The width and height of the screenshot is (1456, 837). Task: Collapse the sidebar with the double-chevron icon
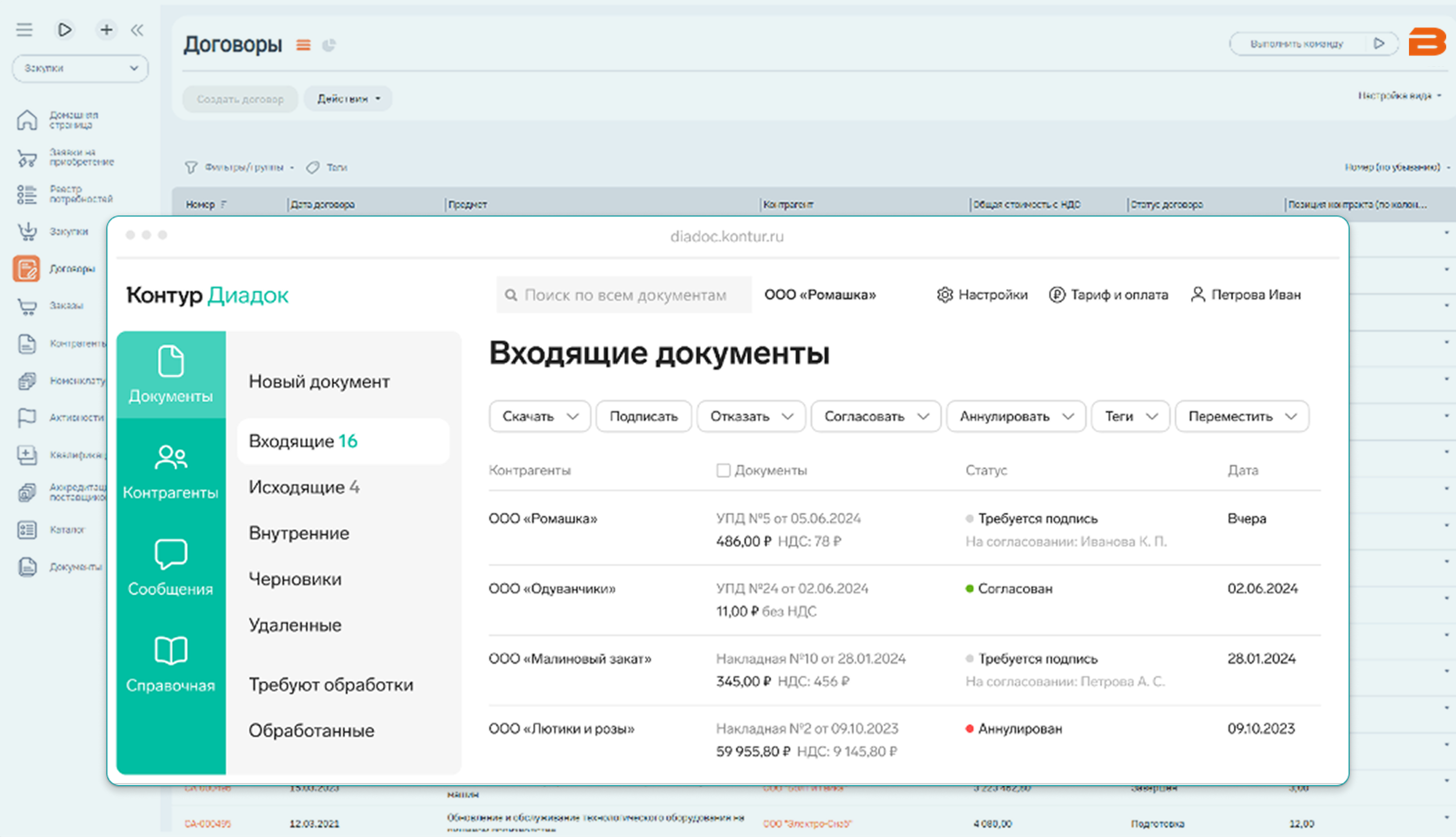[137, 30]
